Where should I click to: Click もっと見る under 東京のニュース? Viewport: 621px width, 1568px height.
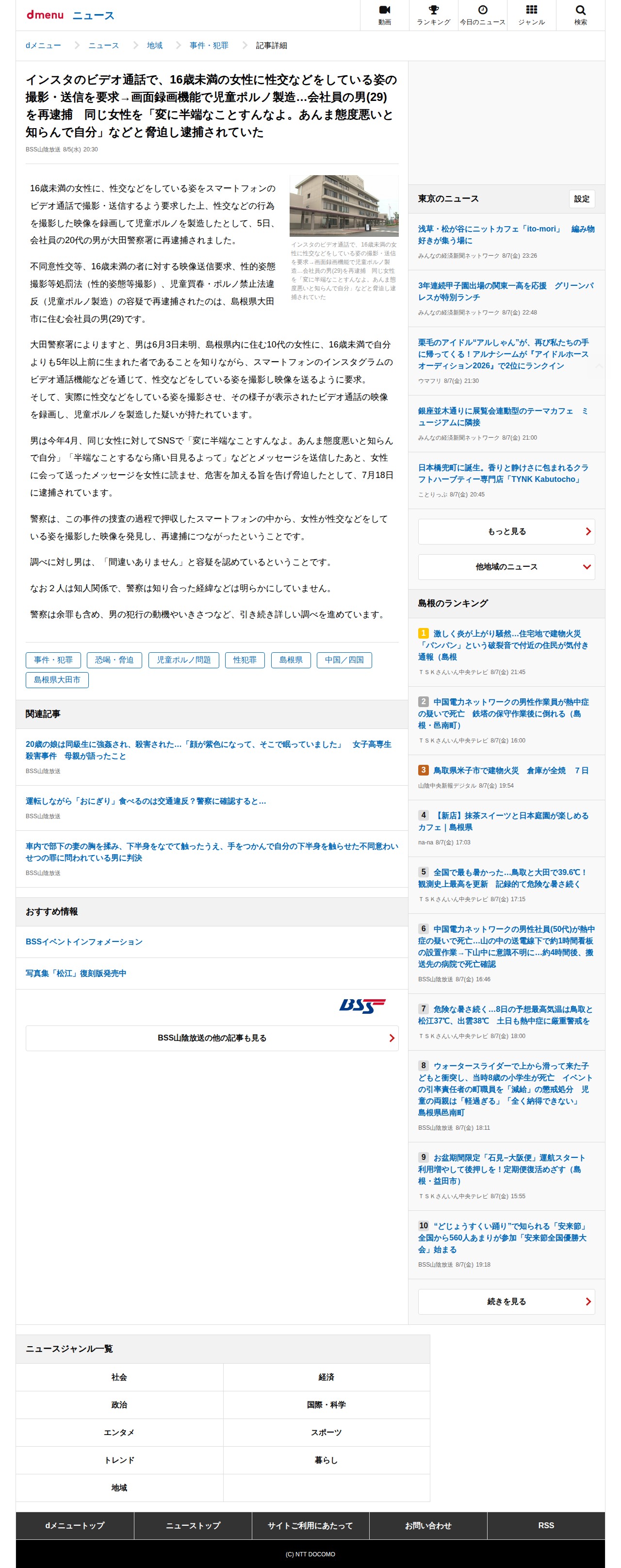tap(506, 531)
